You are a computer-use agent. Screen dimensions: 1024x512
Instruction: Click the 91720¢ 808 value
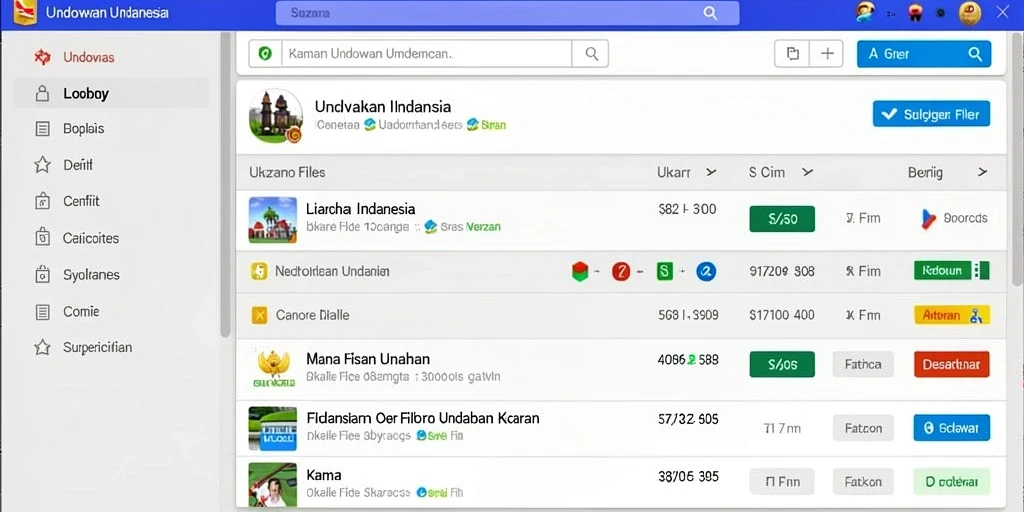click(782, 271)
